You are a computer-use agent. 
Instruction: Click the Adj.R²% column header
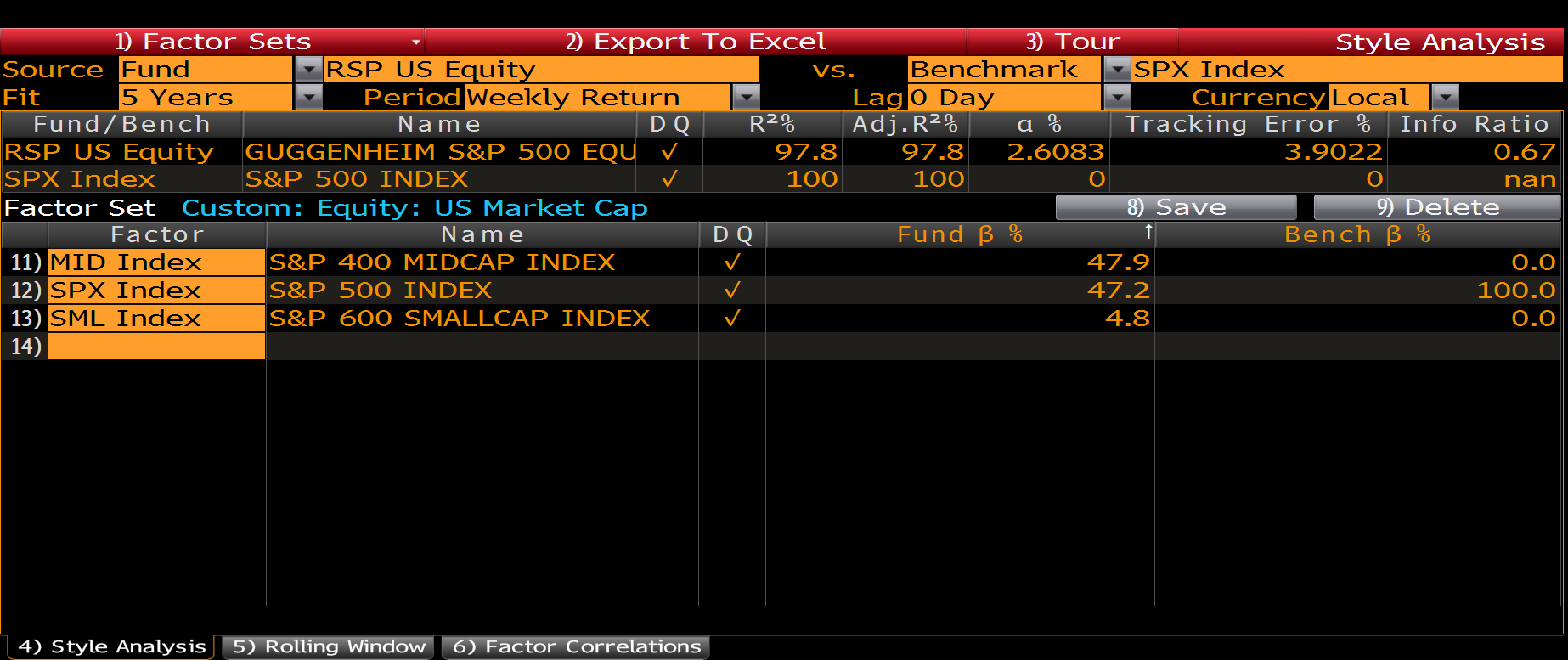pyautogui.click(x=905, y=124)
